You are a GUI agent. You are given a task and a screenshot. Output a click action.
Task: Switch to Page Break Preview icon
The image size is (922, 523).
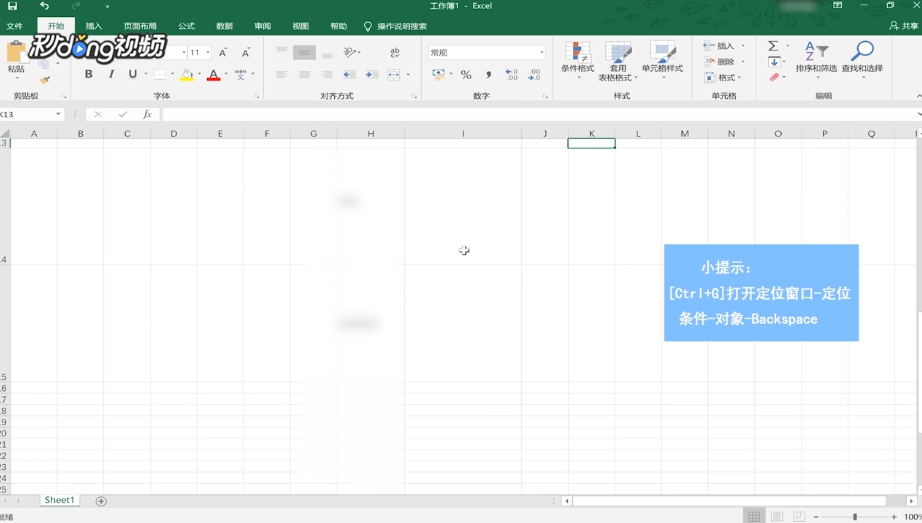[799, 517]
